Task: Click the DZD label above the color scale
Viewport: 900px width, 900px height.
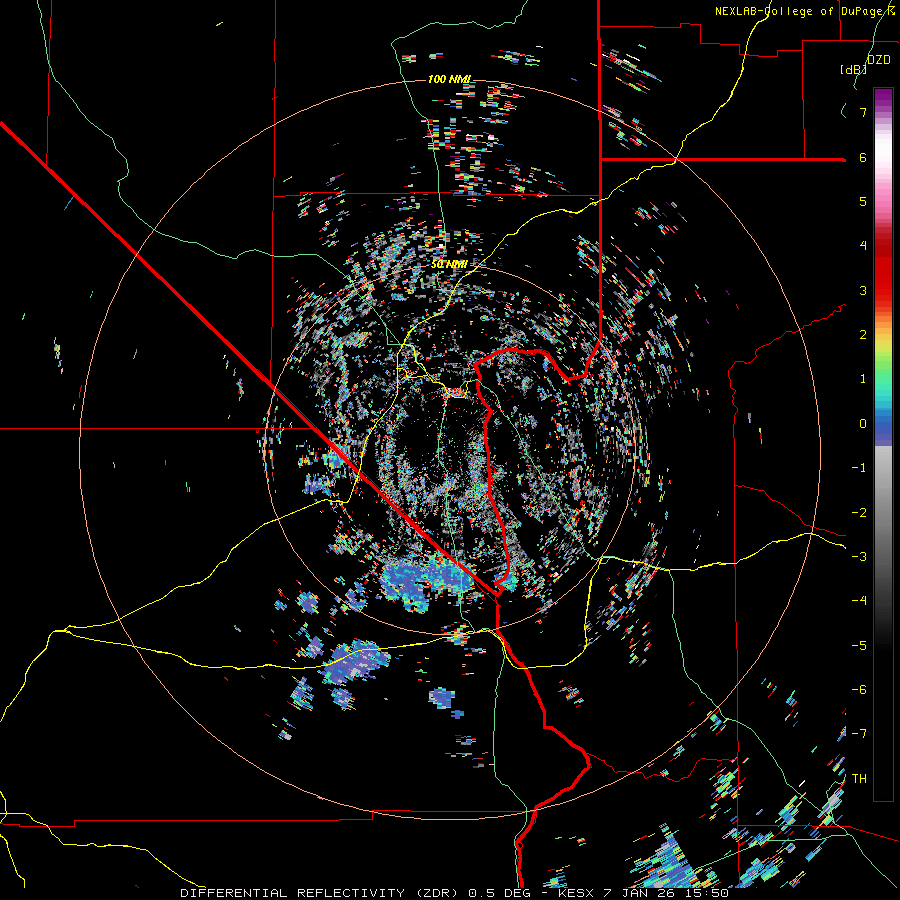Action: coord(879,60)
